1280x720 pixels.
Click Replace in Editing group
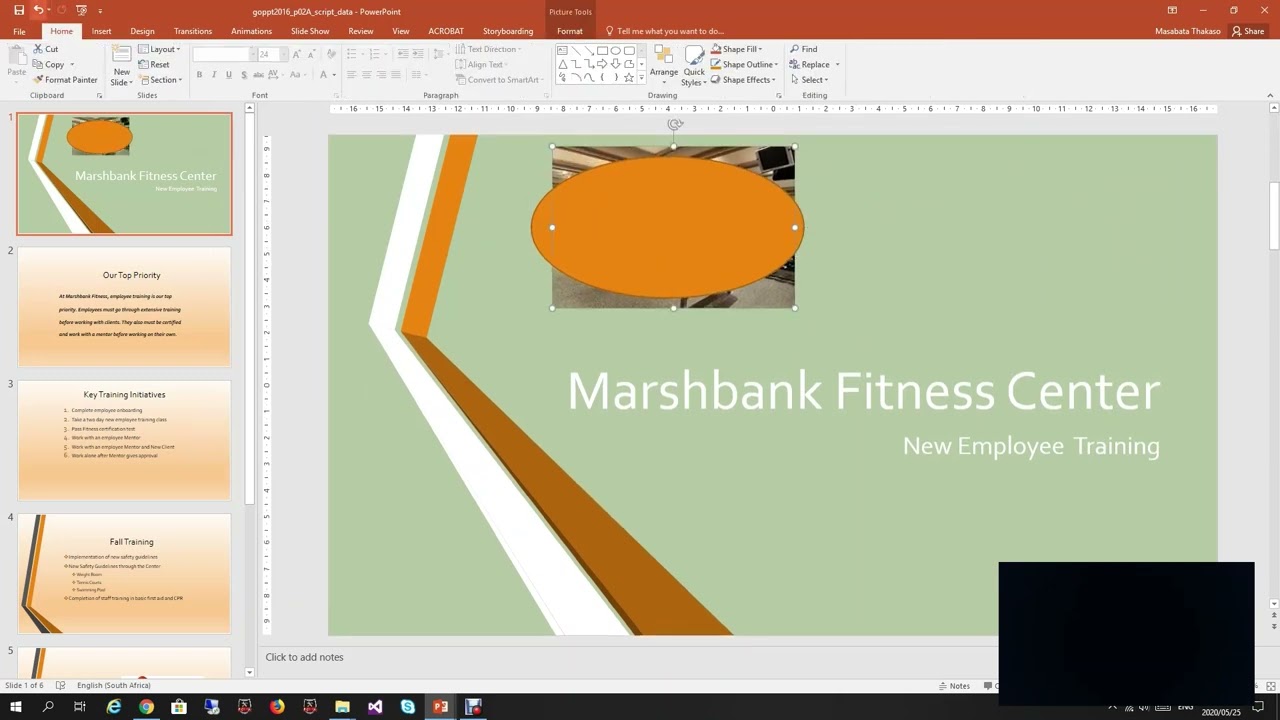click(815, 64)
